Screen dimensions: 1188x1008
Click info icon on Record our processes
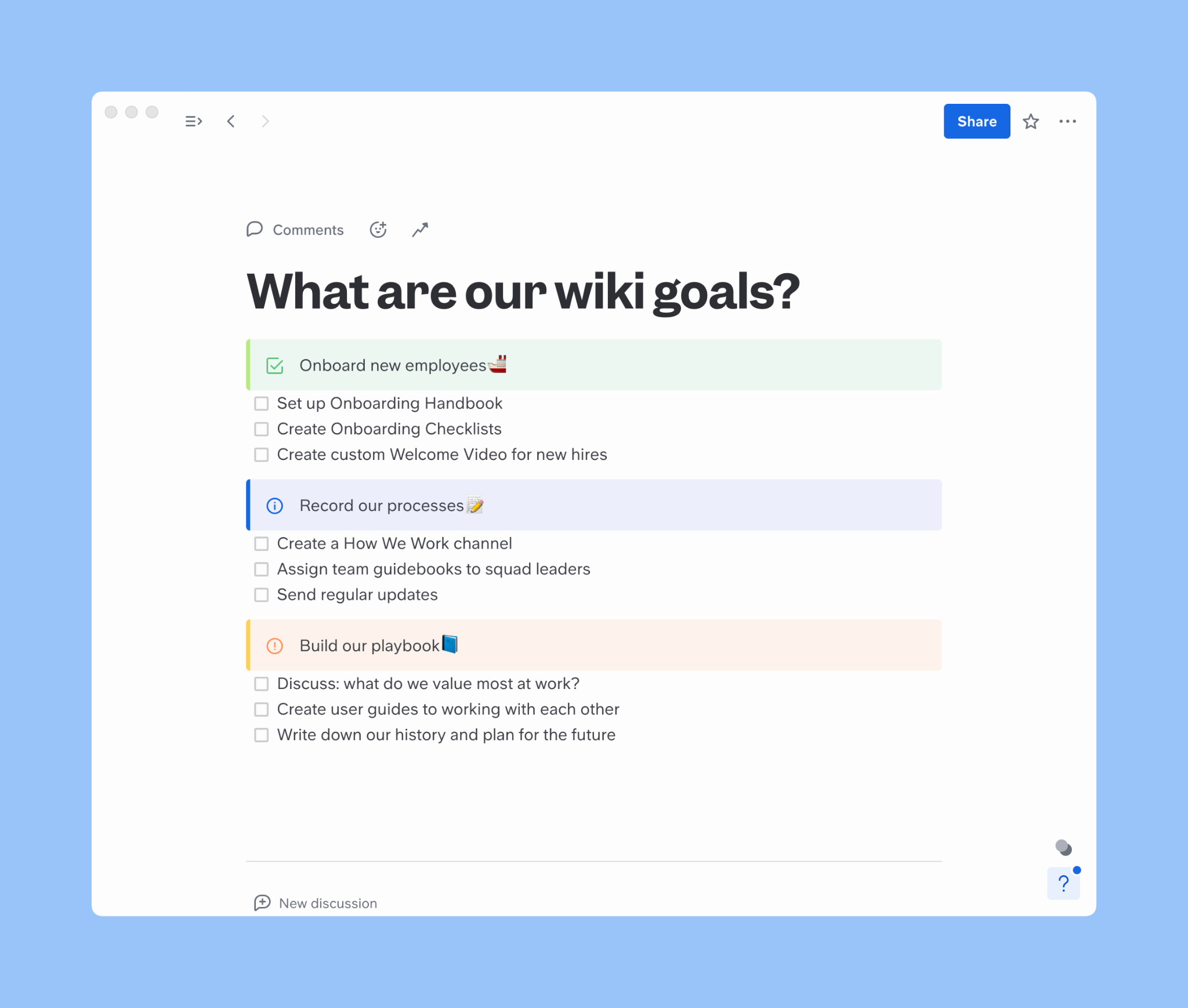[x=275, y=505]
